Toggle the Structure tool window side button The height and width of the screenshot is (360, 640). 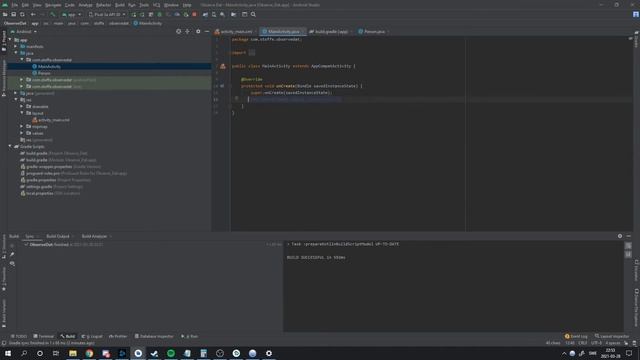pos(4,247)
